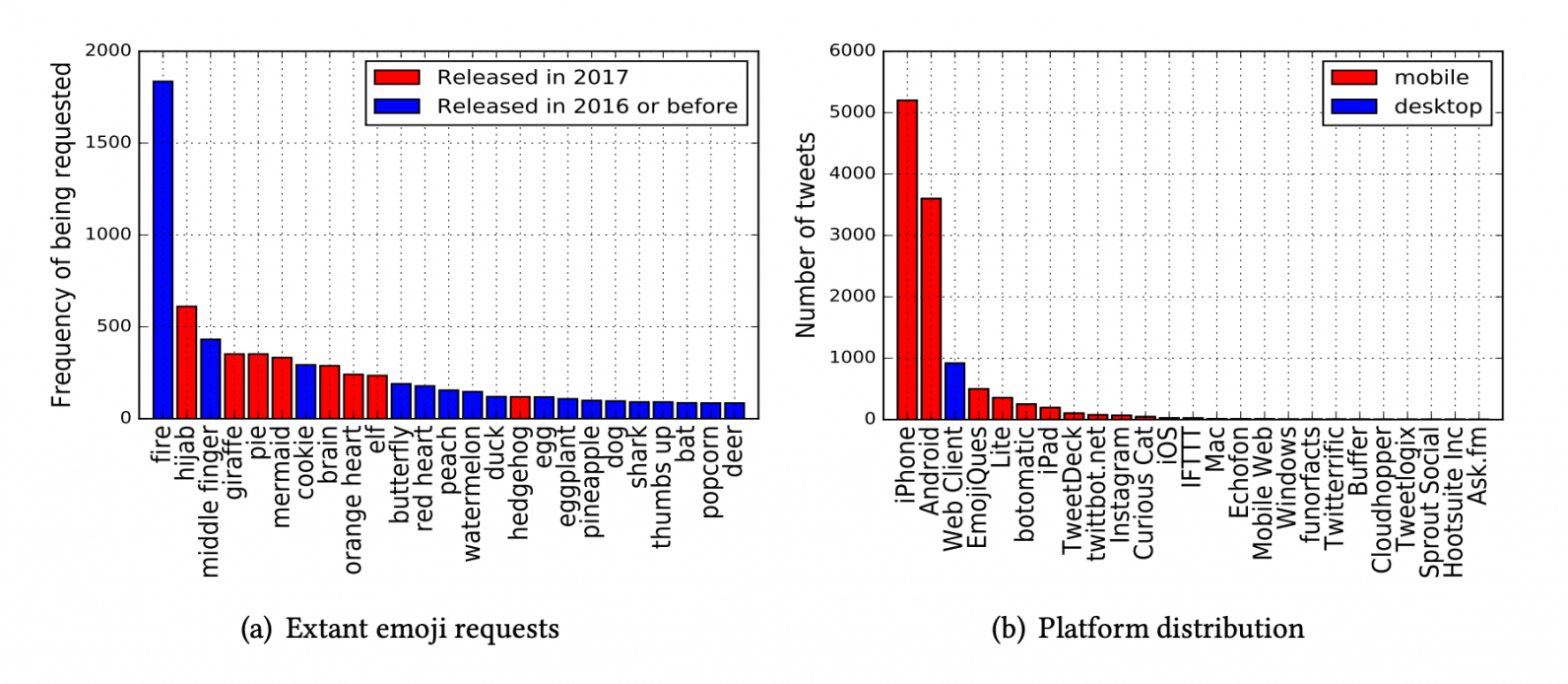Image resolution: width=1568 pixels, height=684 pixels.
Task: Click the blue Web Client bar
Action: pyautogui.click(x=954, y=390)
